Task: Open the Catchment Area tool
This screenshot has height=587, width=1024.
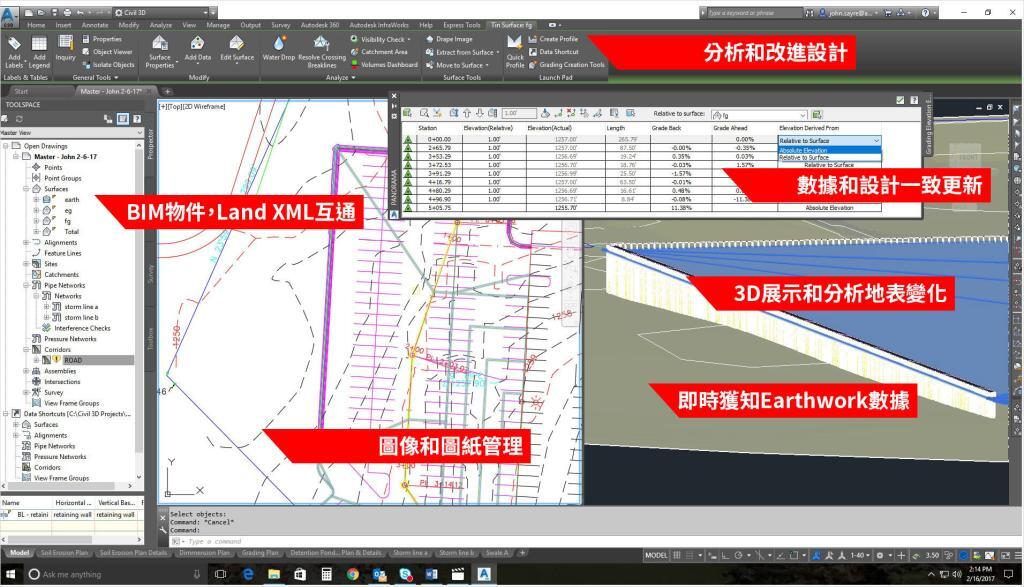Action: click(x=379, y=52)
